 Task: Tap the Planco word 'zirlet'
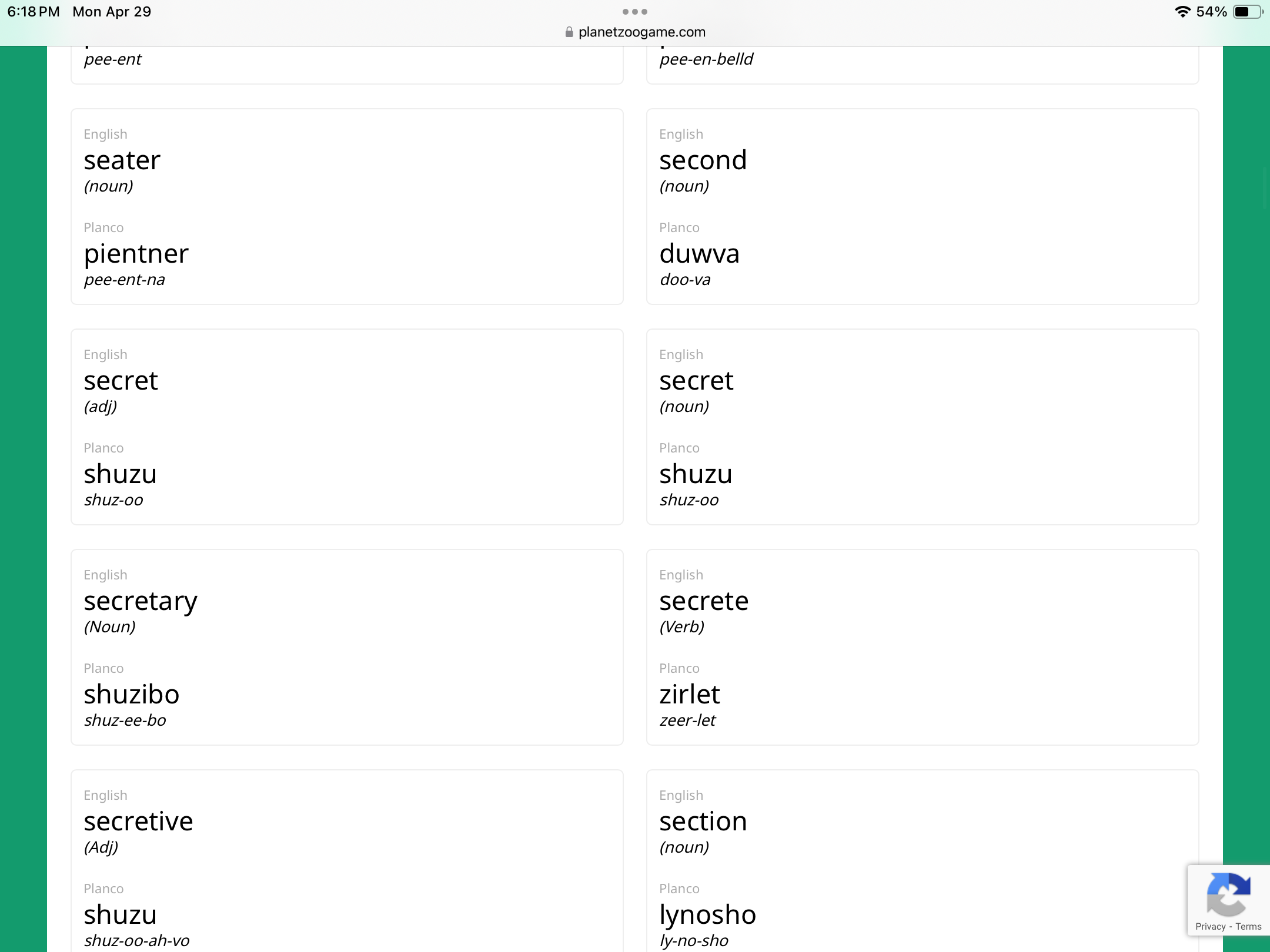[x=689, y=695]
